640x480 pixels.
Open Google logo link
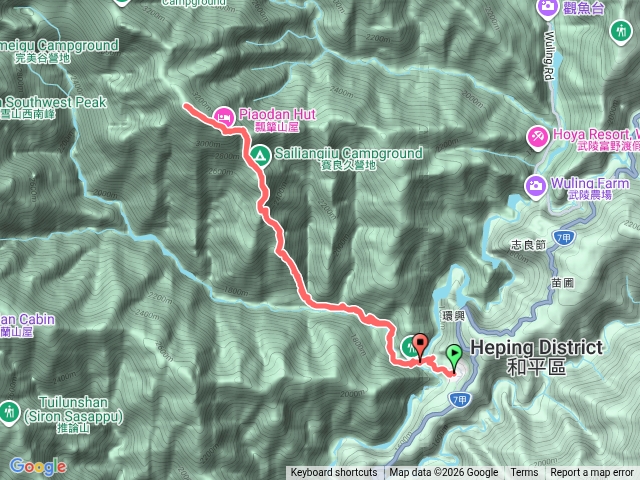[38, 467]
